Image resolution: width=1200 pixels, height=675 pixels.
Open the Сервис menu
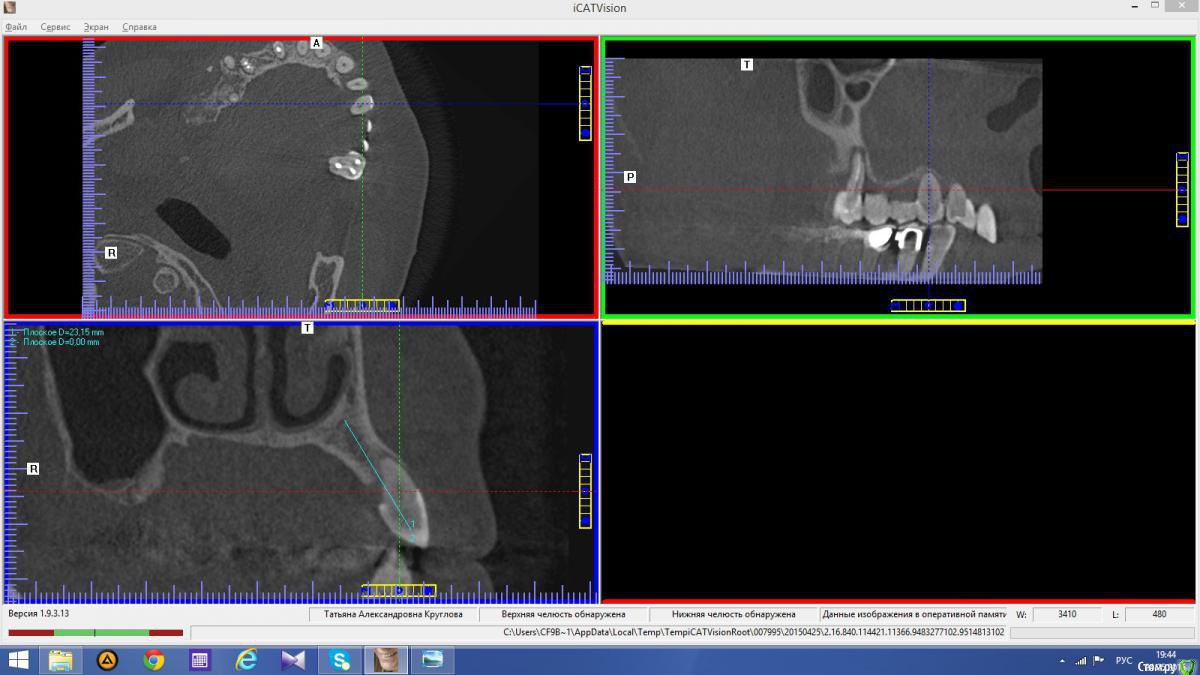click(55, 27)
